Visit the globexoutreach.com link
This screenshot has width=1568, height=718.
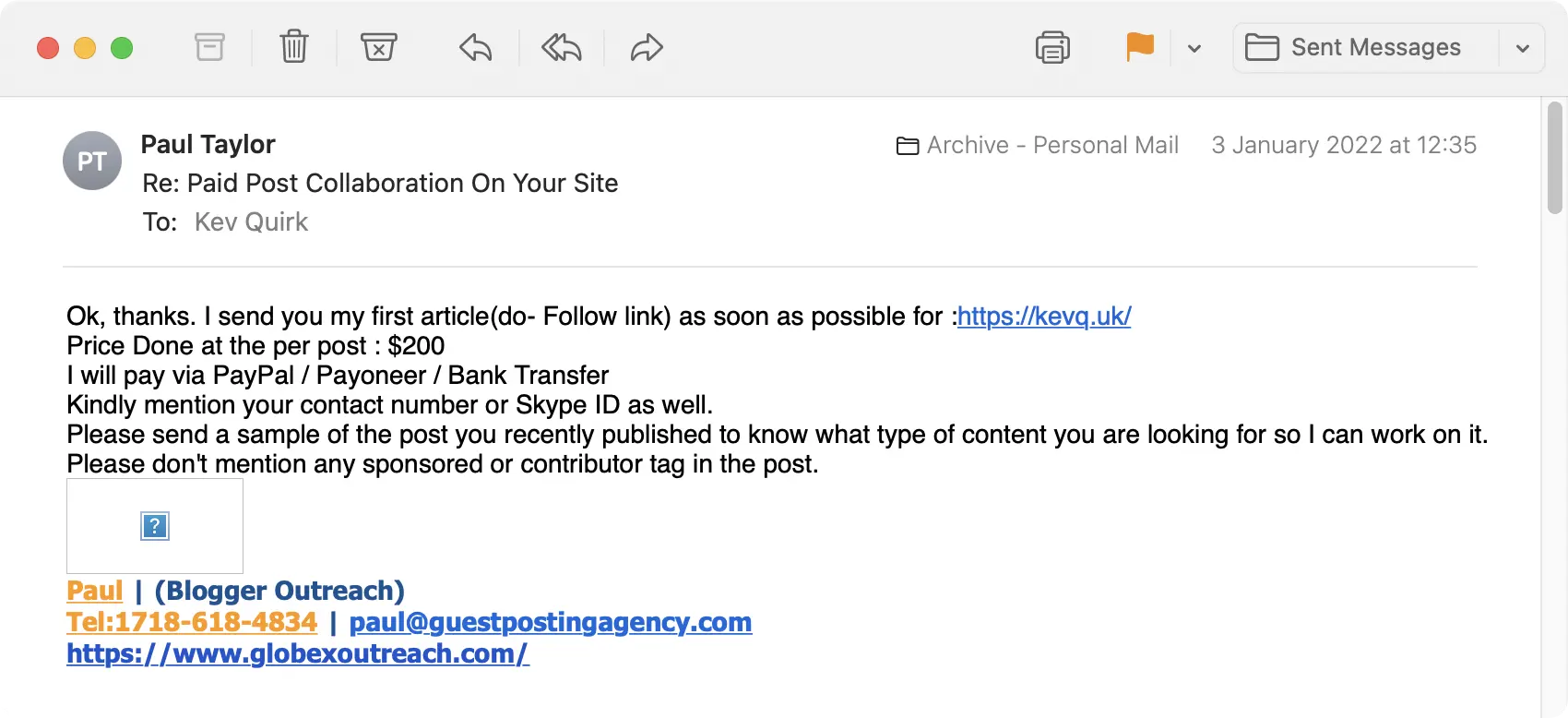point(297,653)
